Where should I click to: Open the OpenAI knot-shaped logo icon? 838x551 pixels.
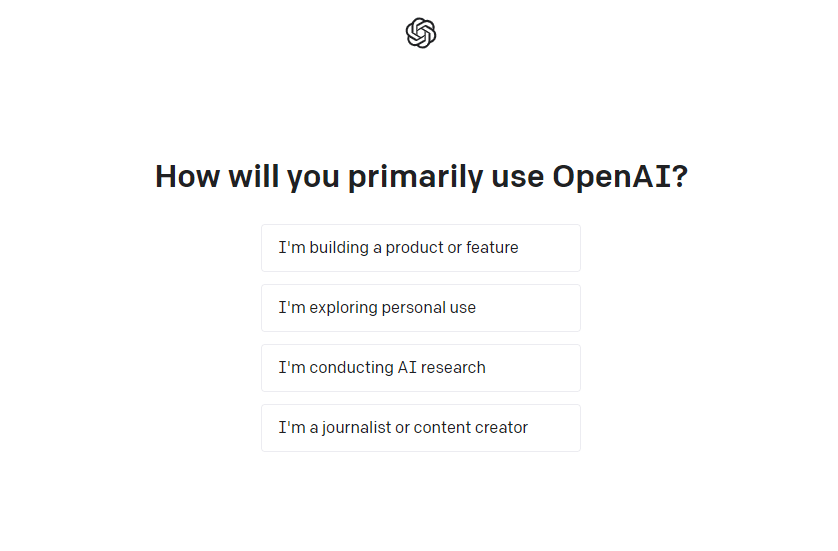421,33
